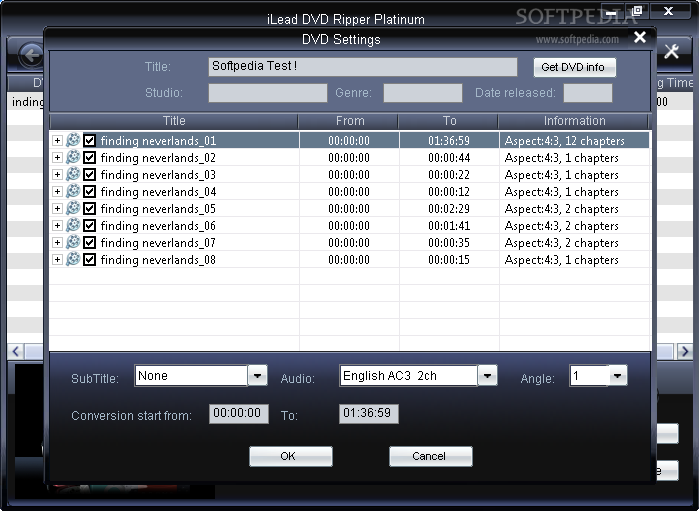Open the wrench settings icon in main window
Image resolution: width=700 pixels, height=512 pixels.
point(671,52)
